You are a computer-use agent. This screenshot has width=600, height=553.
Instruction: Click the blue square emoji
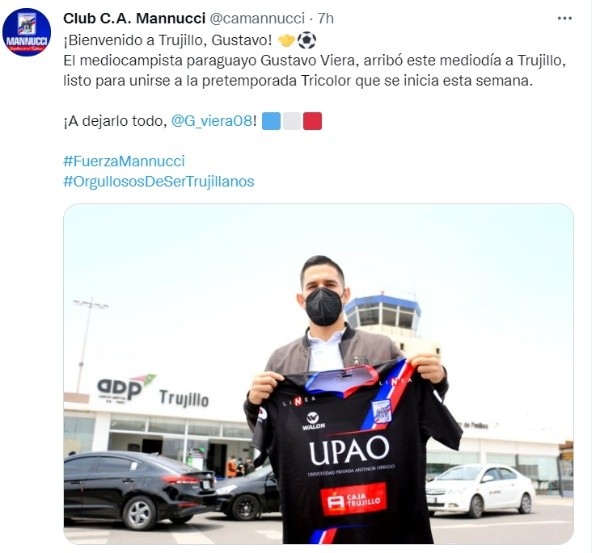(271, 121)
